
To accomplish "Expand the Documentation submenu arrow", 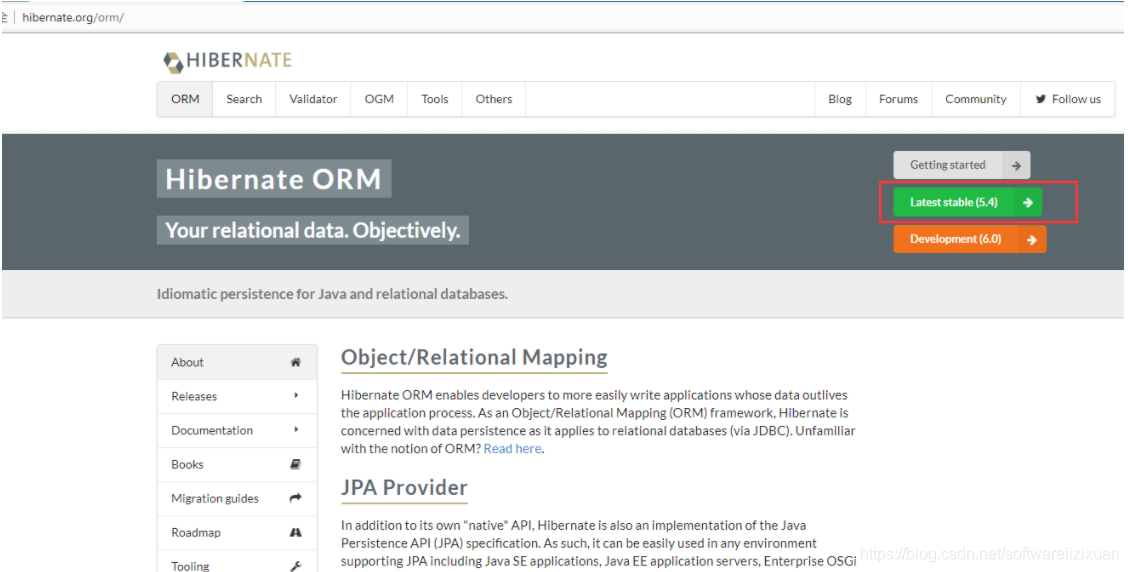I will coord(296,430).
